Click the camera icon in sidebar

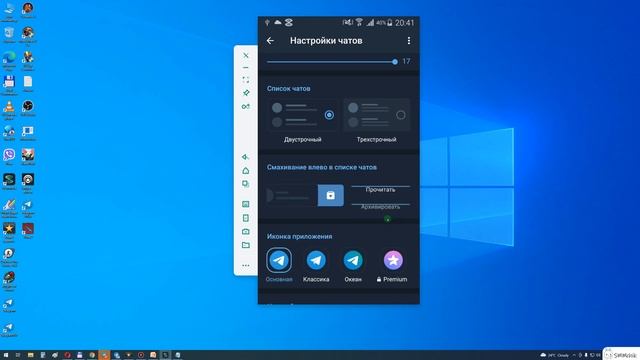pos(246,231)
